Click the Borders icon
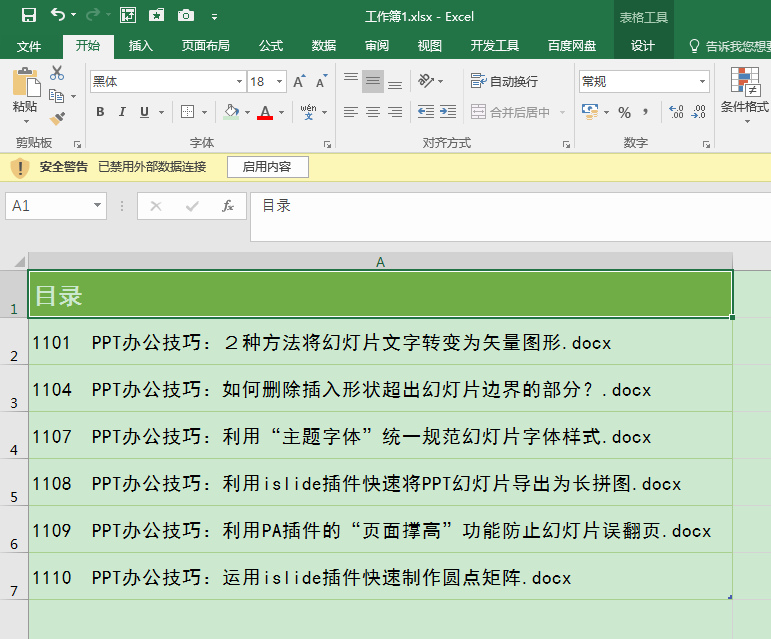The image size is (771, 639). (x=187, y=112)
